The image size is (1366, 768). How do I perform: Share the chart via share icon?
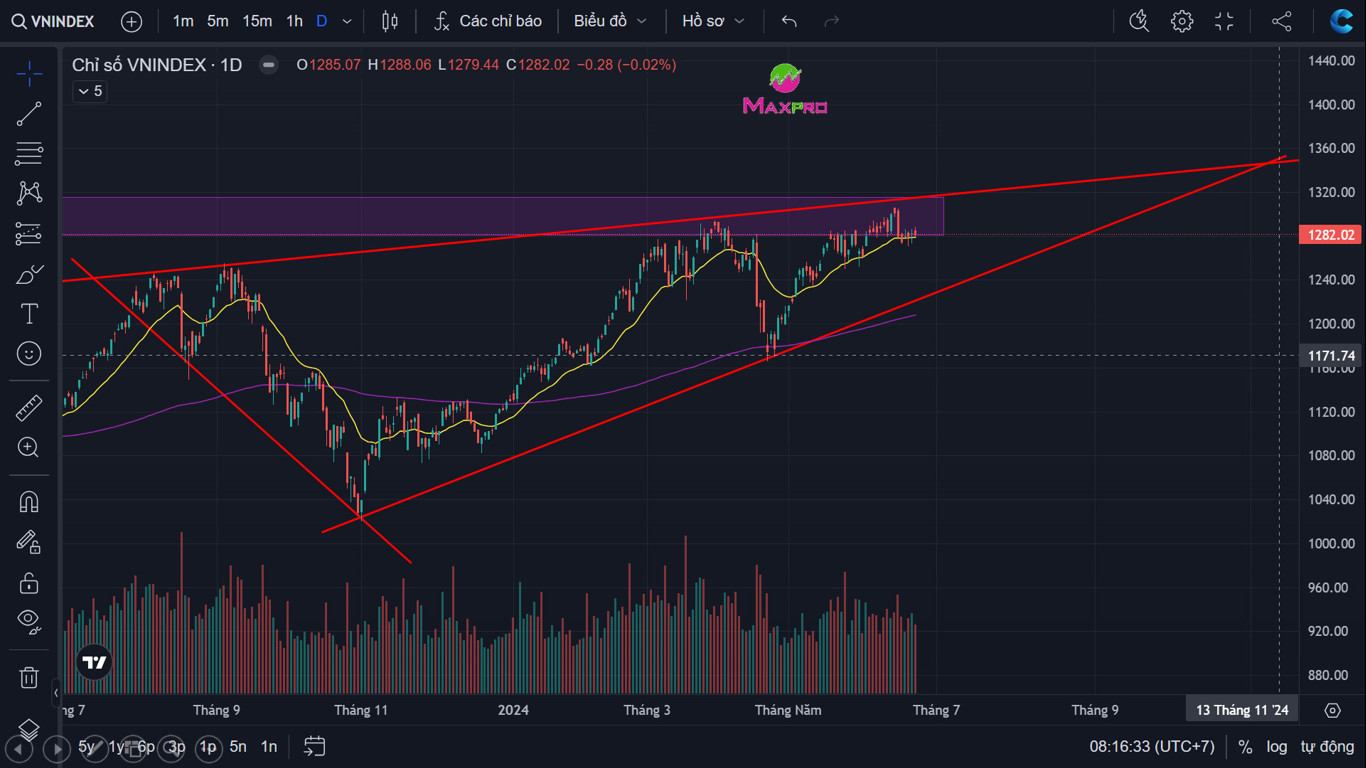(1282, 21)
